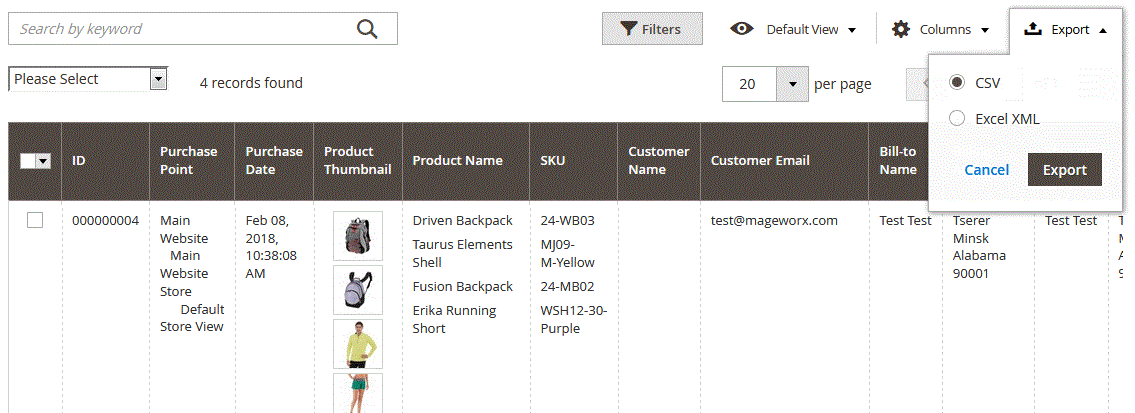Click the Minsk Alabama address cell
Screen dimensions: 1135x413
[979, 247]
